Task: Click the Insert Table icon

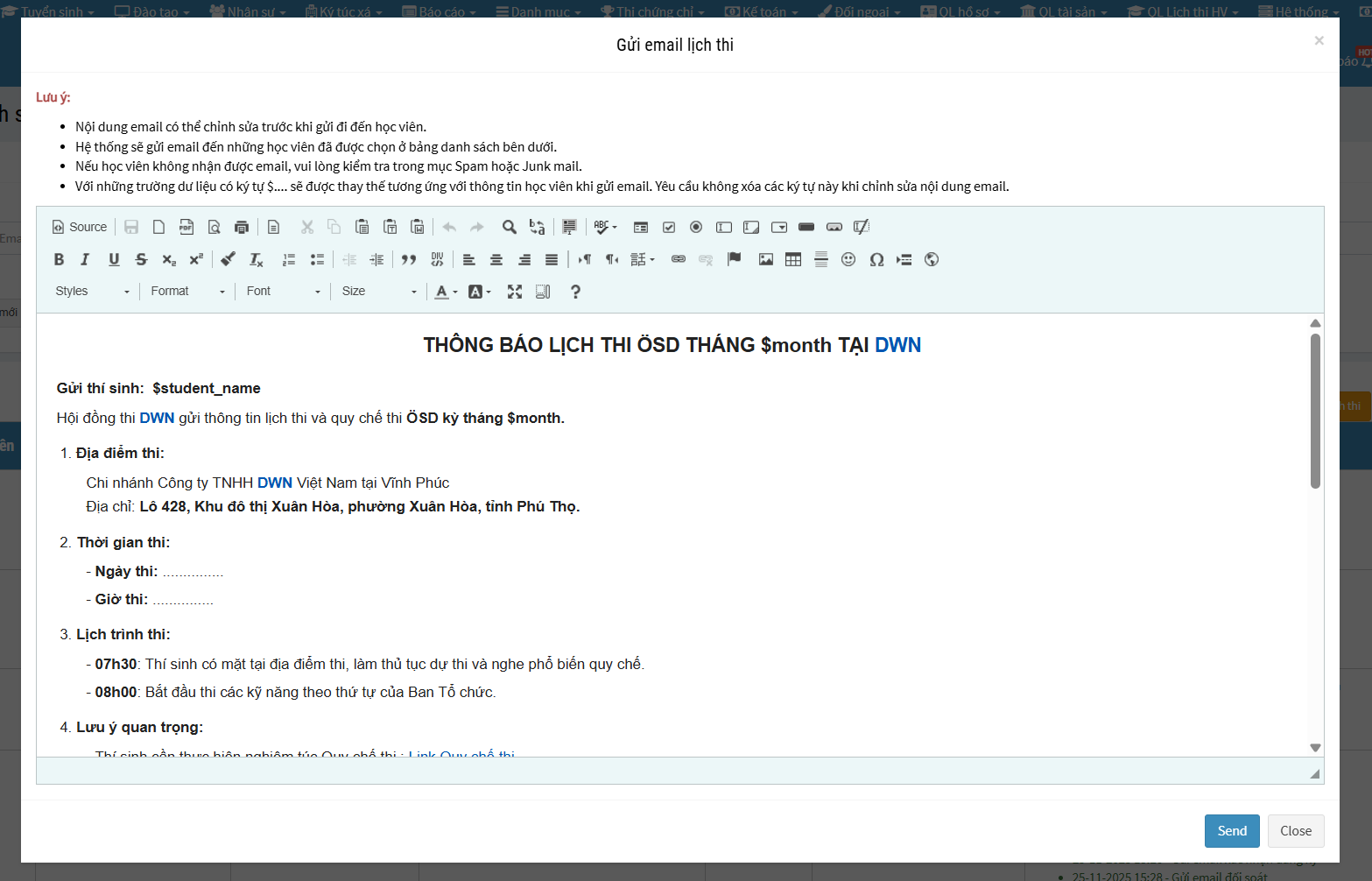Action: [x=793, y=259]
